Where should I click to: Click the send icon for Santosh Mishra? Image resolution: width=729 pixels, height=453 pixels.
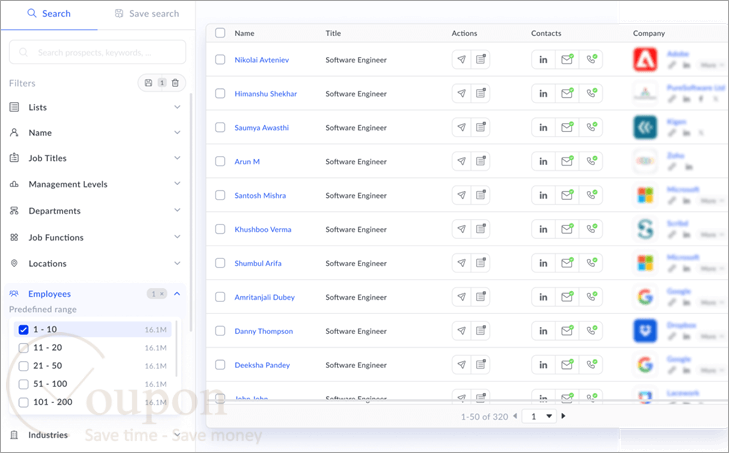pos(461,195)
